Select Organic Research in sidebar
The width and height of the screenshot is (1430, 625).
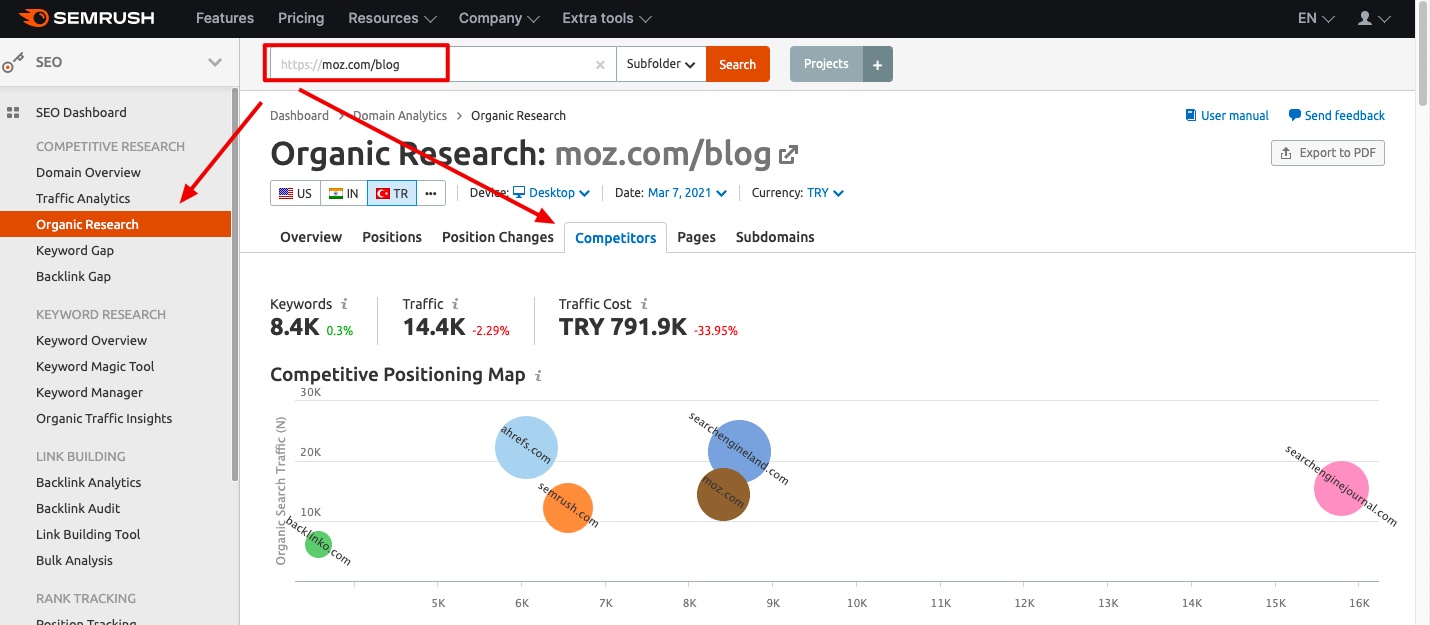click(116, 224)
